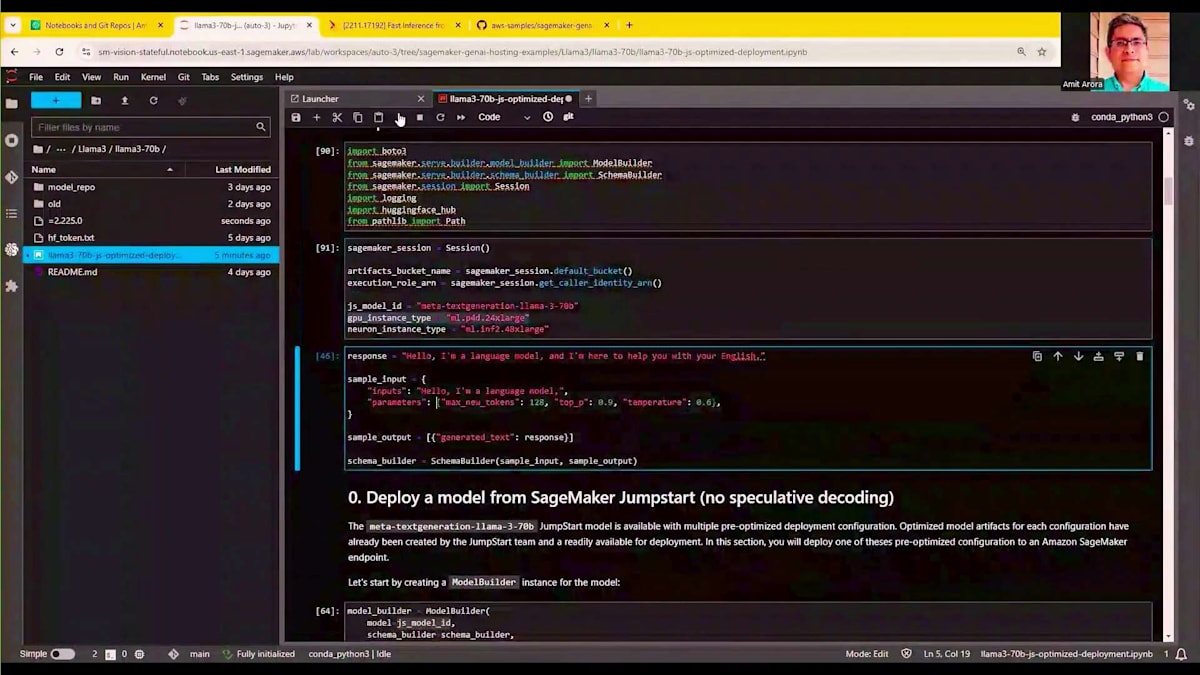1200x675 pixels.
Task: Click the main branch in status bar
Action: [199, 654]
